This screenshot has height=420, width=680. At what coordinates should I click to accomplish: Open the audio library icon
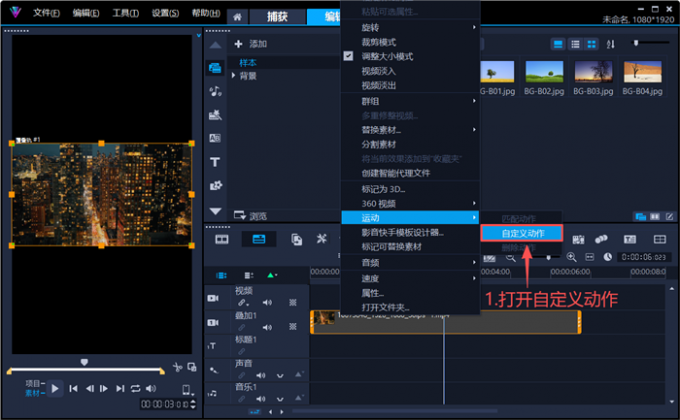215,91
